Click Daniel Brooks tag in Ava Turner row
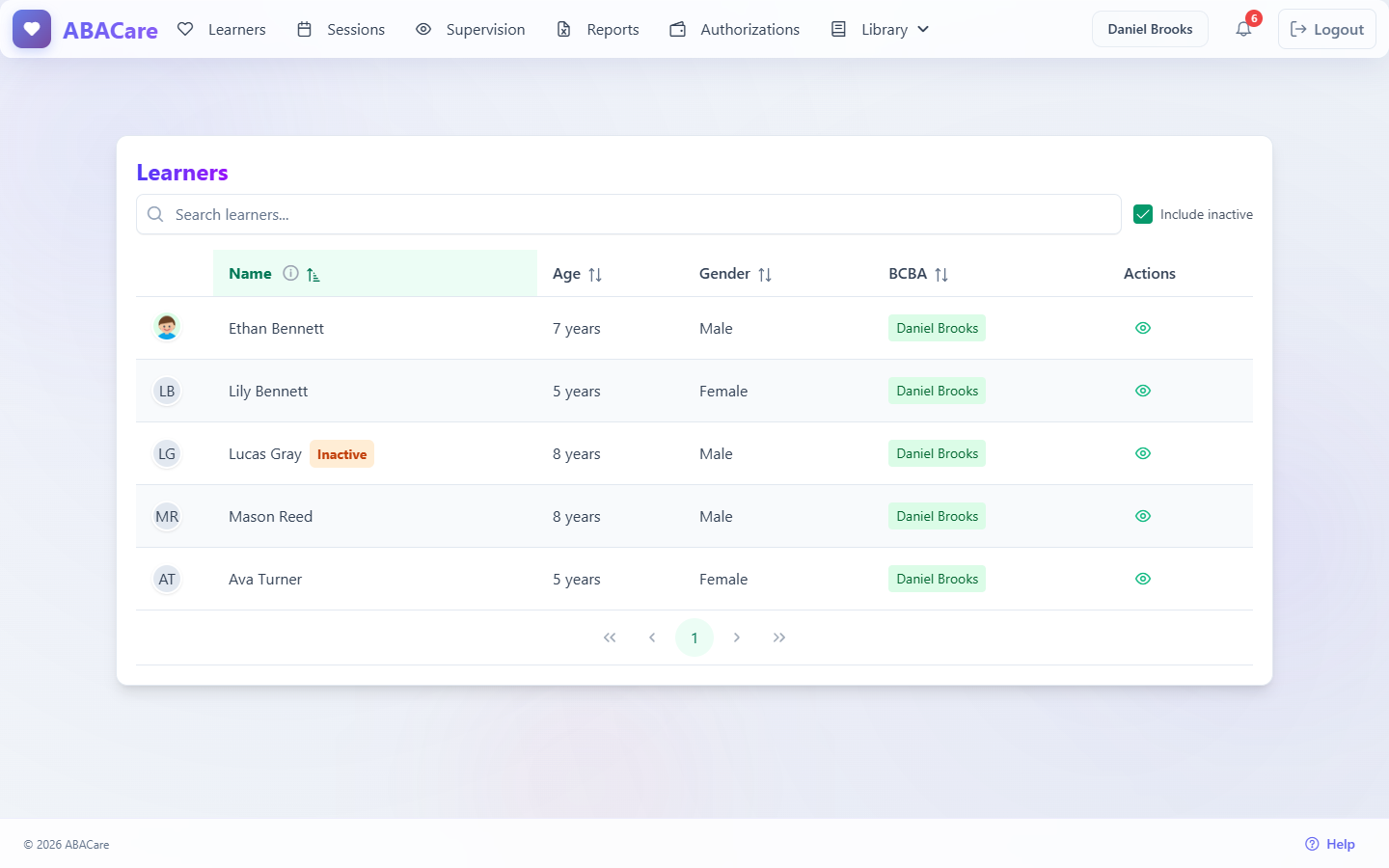Viewport: 1389px width, 868px height. (x=938, y=579)
